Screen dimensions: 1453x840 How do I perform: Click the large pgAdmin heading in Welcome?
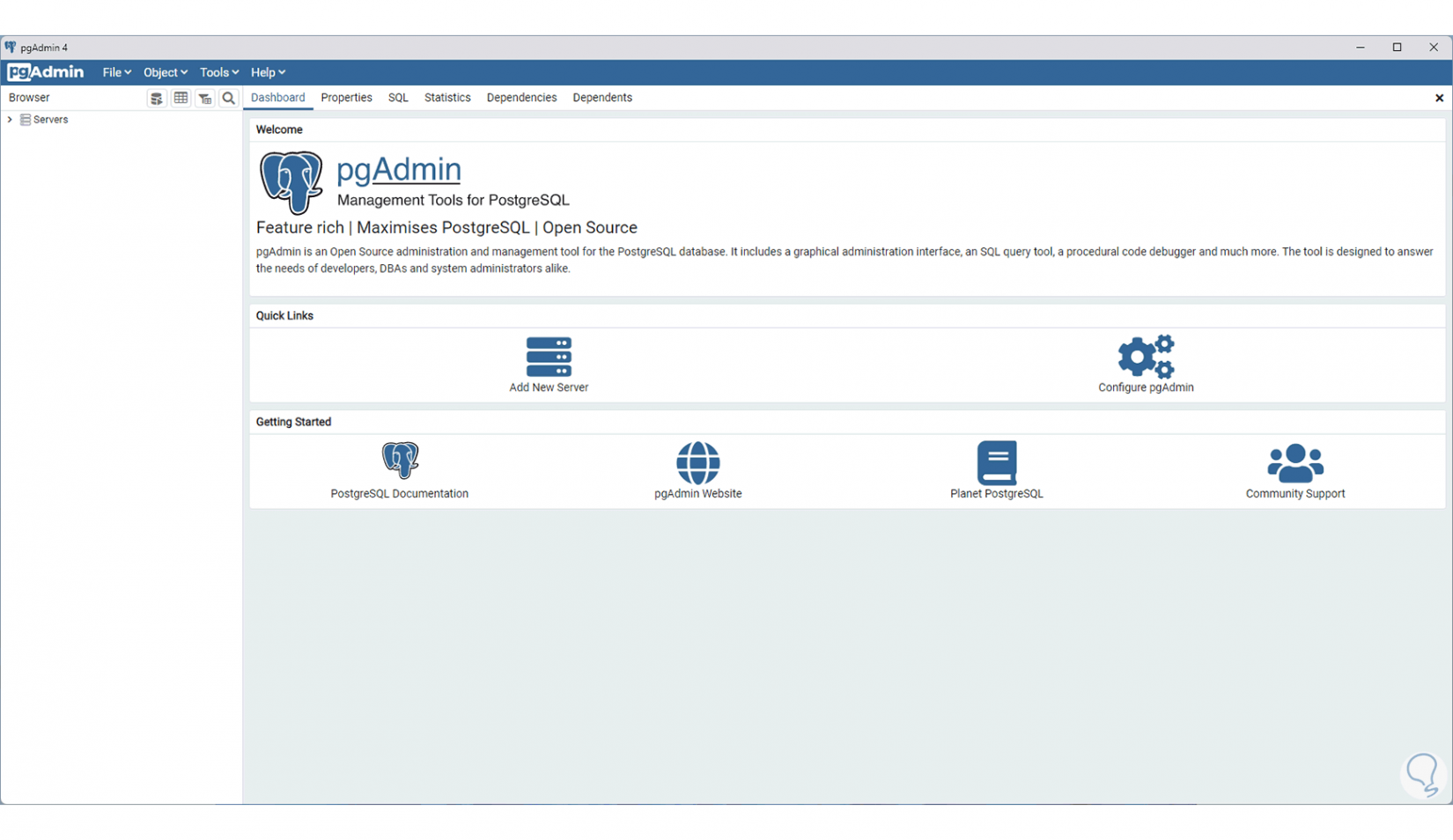[399, 169]
